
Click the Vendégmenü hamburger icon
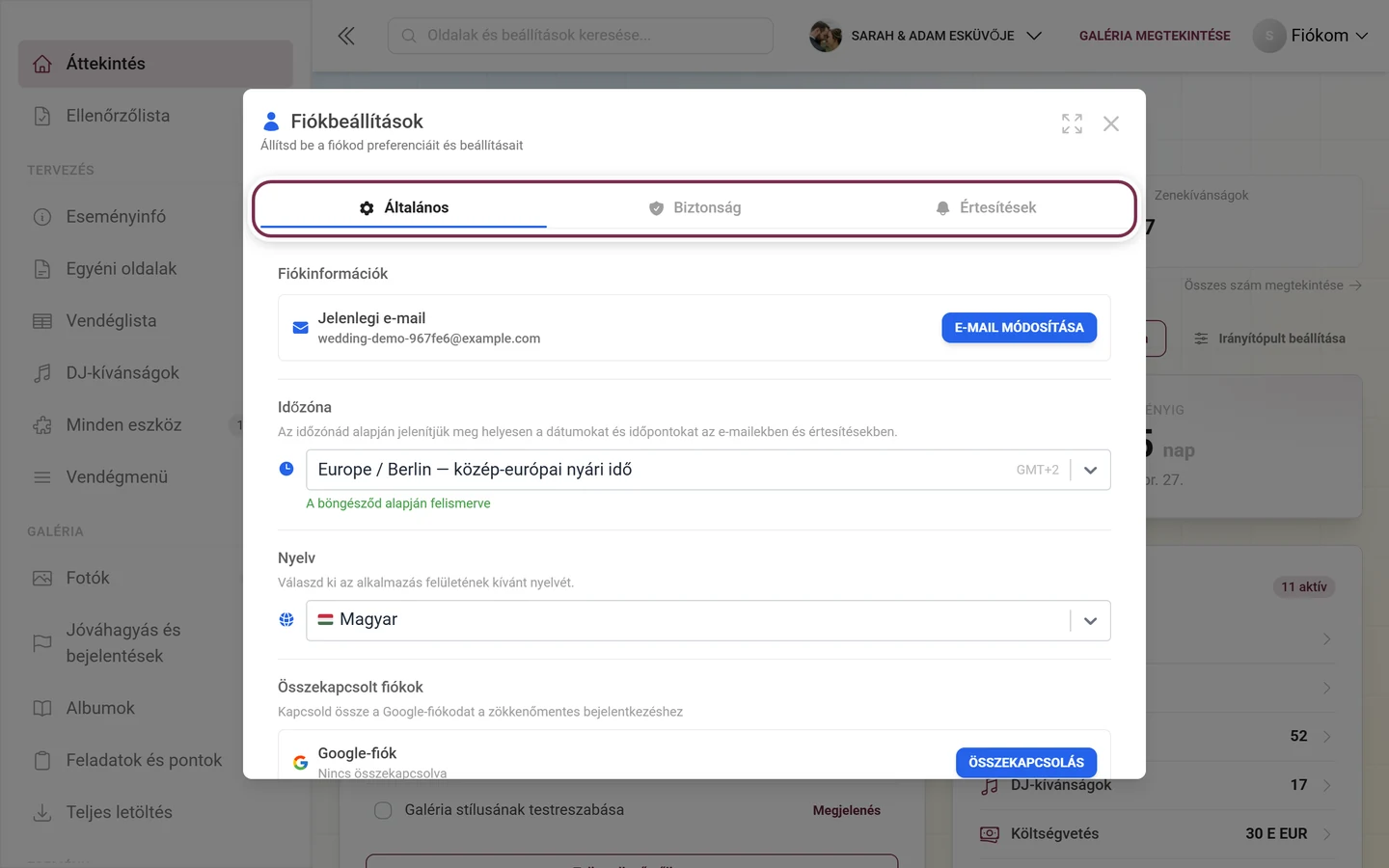tap(42, 477)
